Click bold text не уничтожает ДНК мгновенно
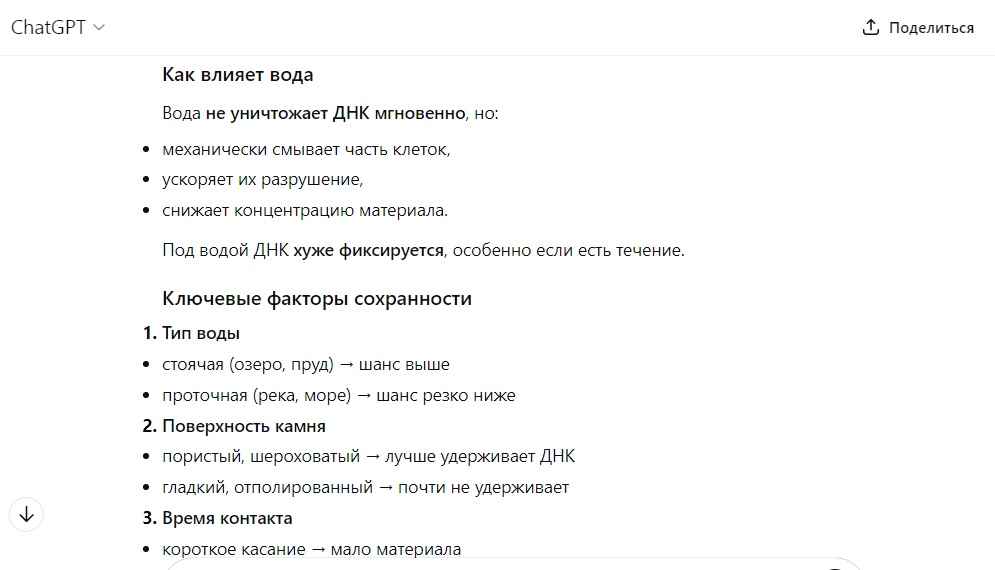This screenshot has width=995, height=570. tap(335, 113)
